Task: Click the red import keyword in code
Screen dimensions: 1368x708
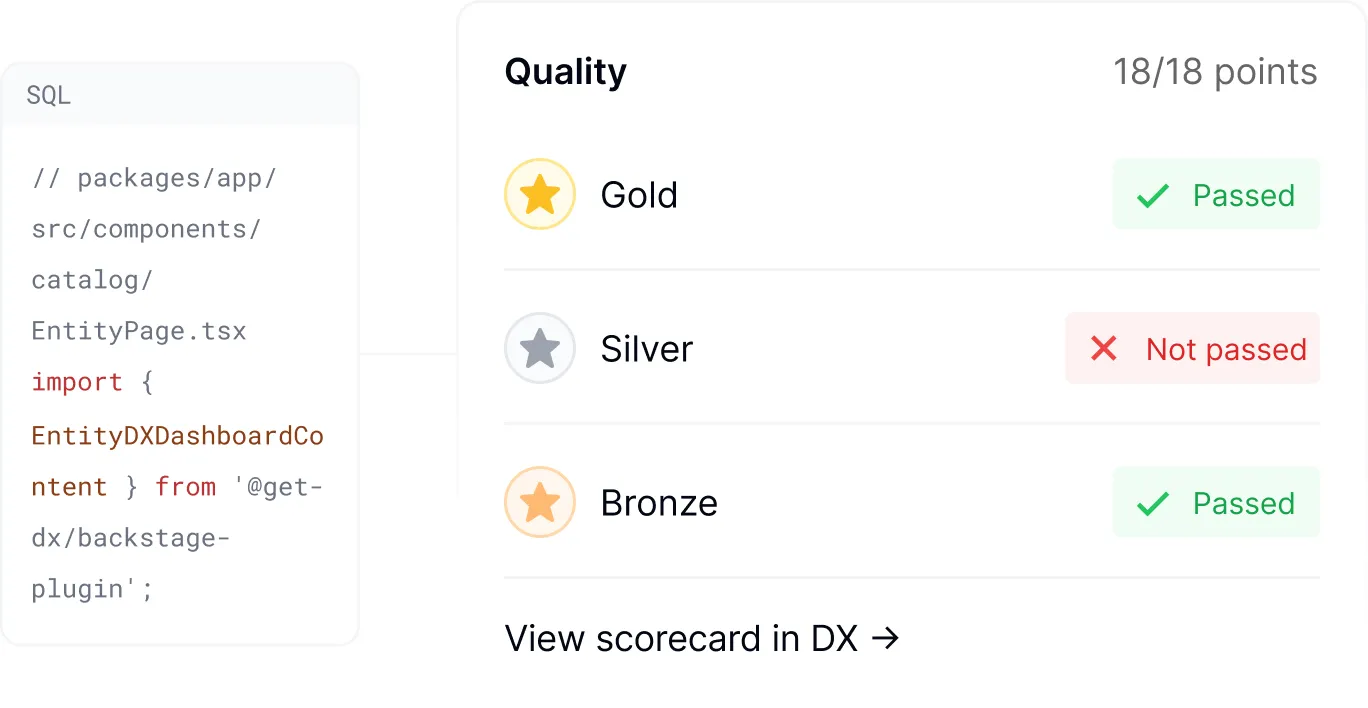Action: point(77,382)
